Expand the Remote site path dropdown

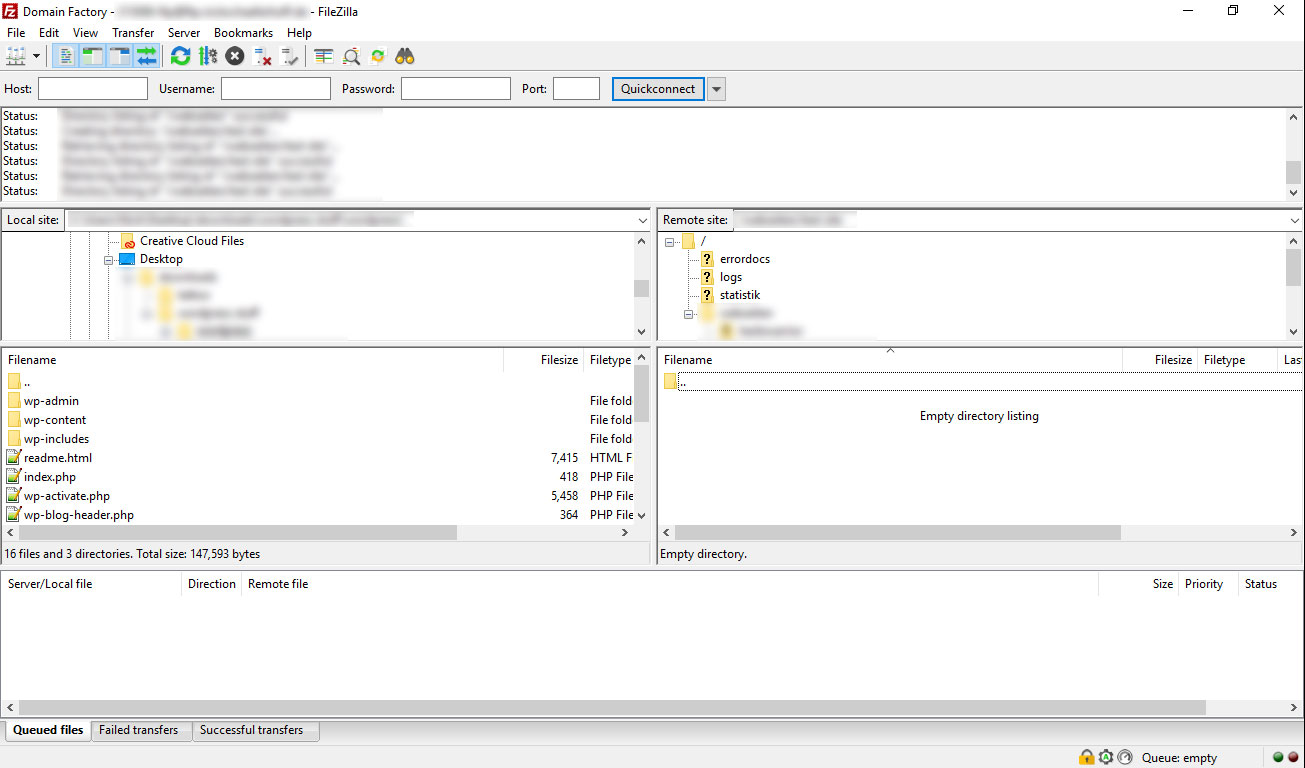[x=1294, y=220]
